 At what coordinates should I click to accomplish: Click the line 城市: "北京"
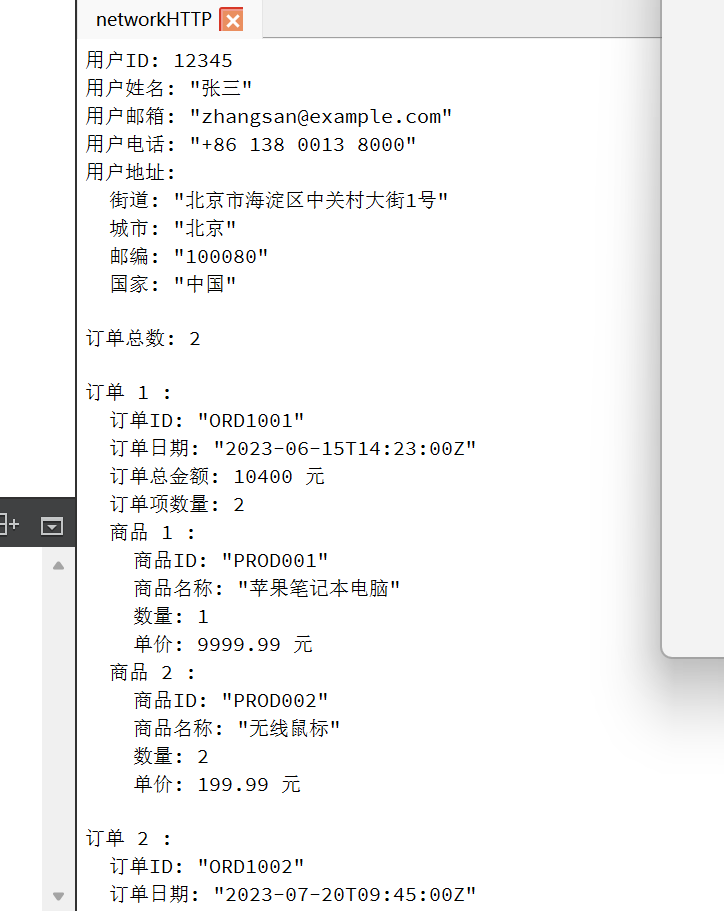(173, 228)
